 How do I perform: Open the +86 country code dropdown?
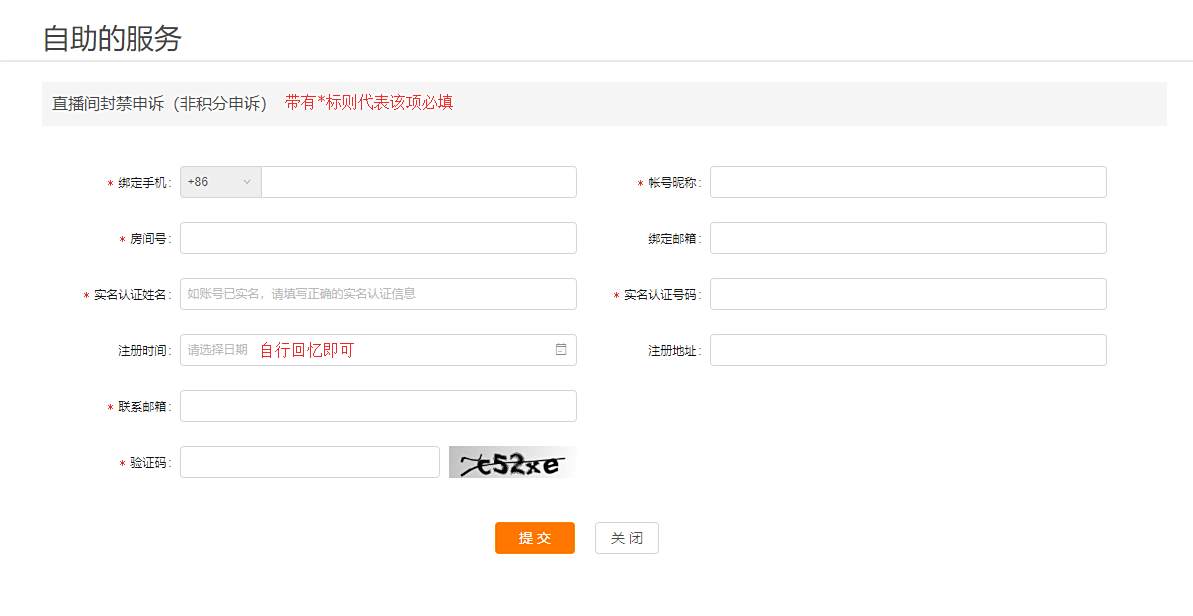pos(221,183)
